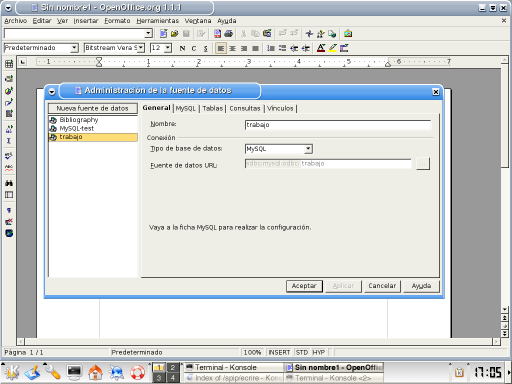
Task: Switch to the Tablas tab
Action: click(x=212, y=108)
